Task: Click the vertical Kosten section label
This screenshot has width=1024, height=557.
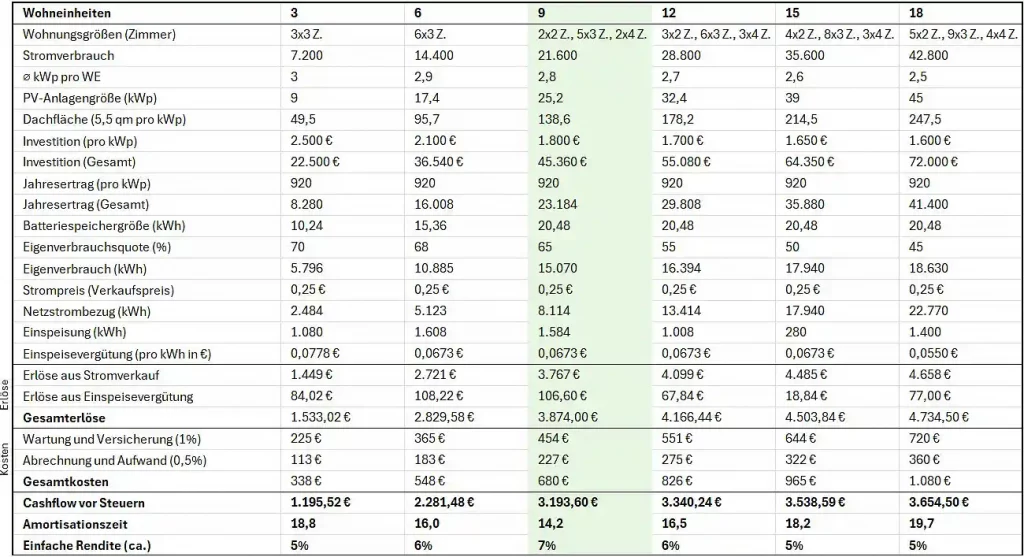Action: [x=8, y=461]
